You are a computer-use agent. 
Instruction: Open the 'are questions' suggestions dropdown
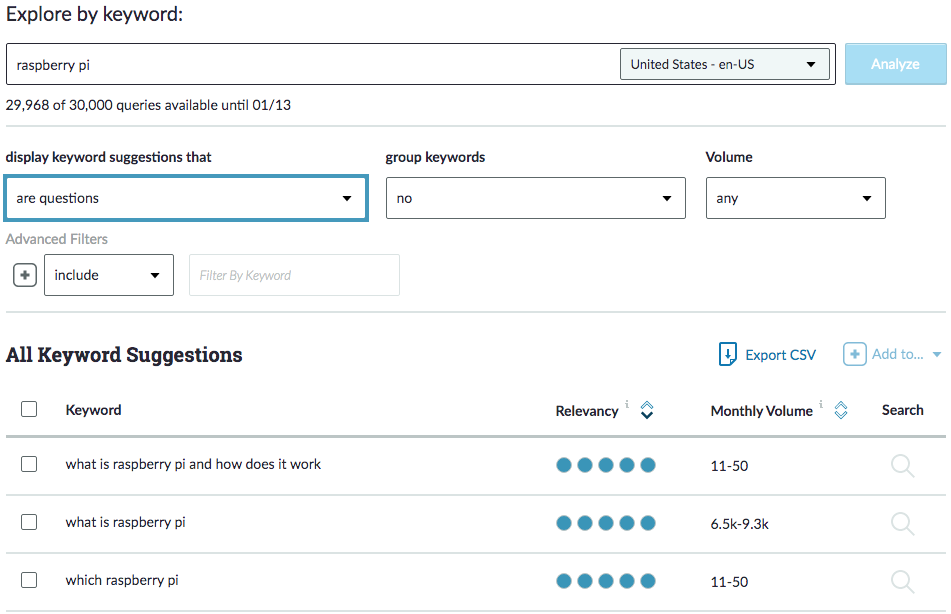click(x=186, y=198)
